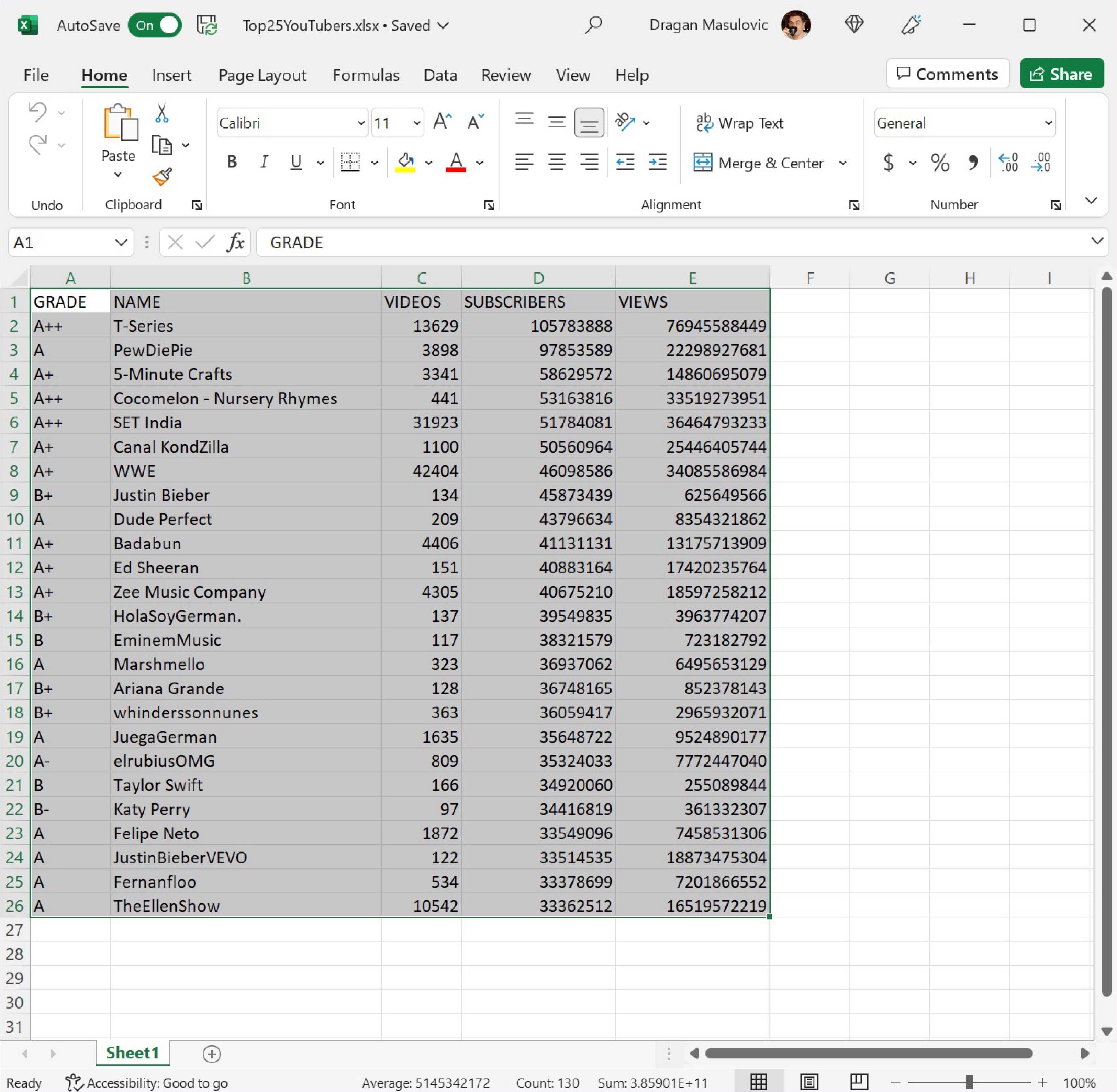This screenshot has width=1117, height=1092.
Task: Toggle Wrap Text for selected cells
Action: click(x=740, y=123)
